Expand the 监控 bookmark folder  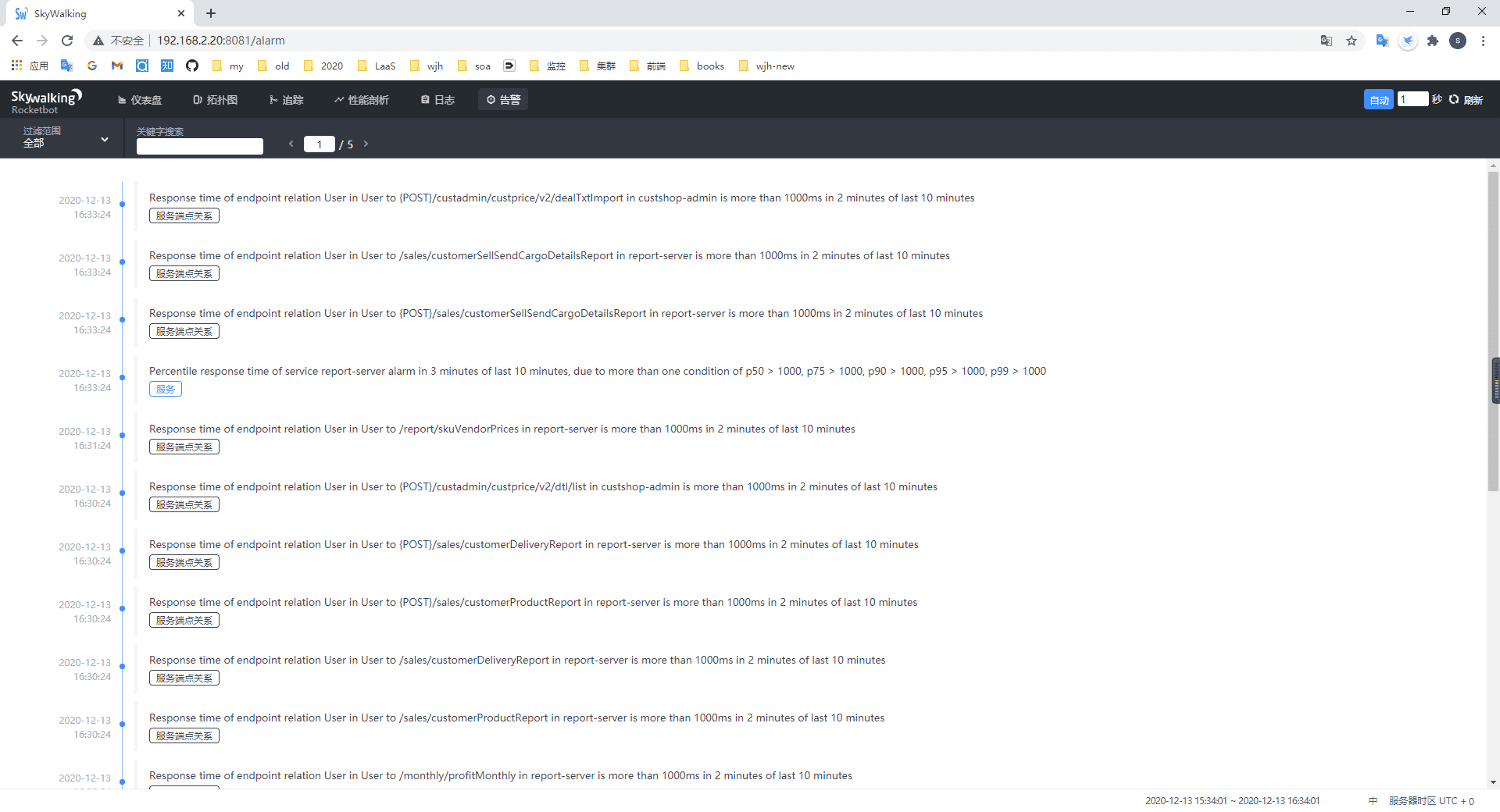point(548,66)
